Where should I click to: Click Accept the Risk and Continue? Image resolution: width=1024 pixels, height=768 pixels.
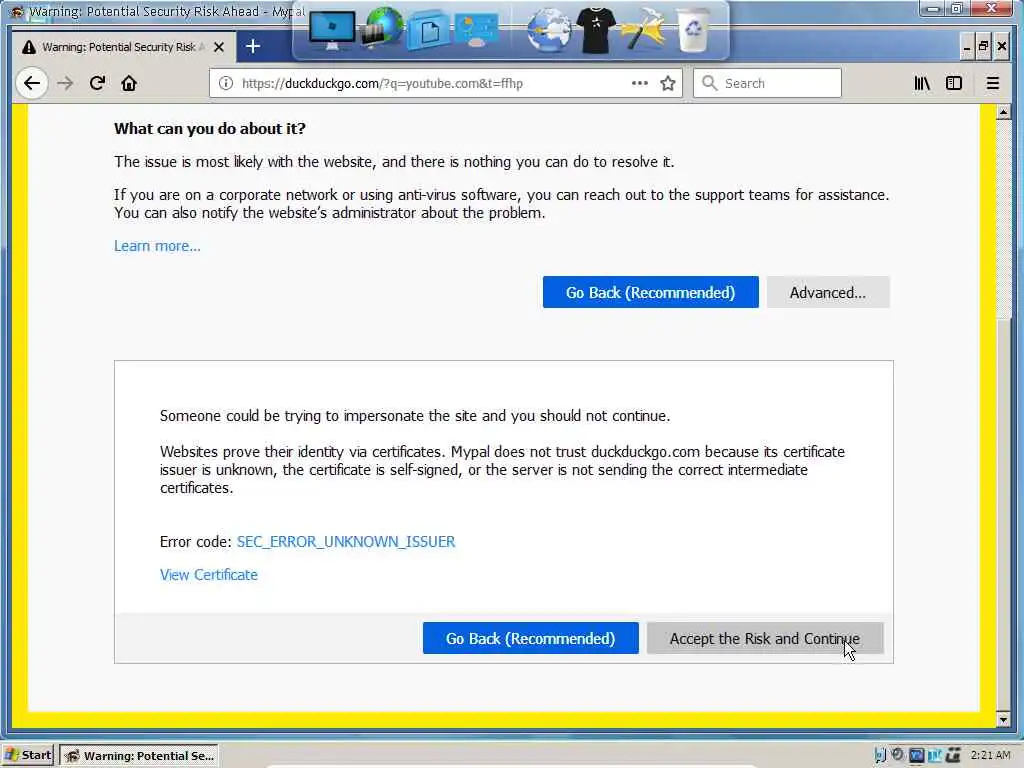coord(765,638)
